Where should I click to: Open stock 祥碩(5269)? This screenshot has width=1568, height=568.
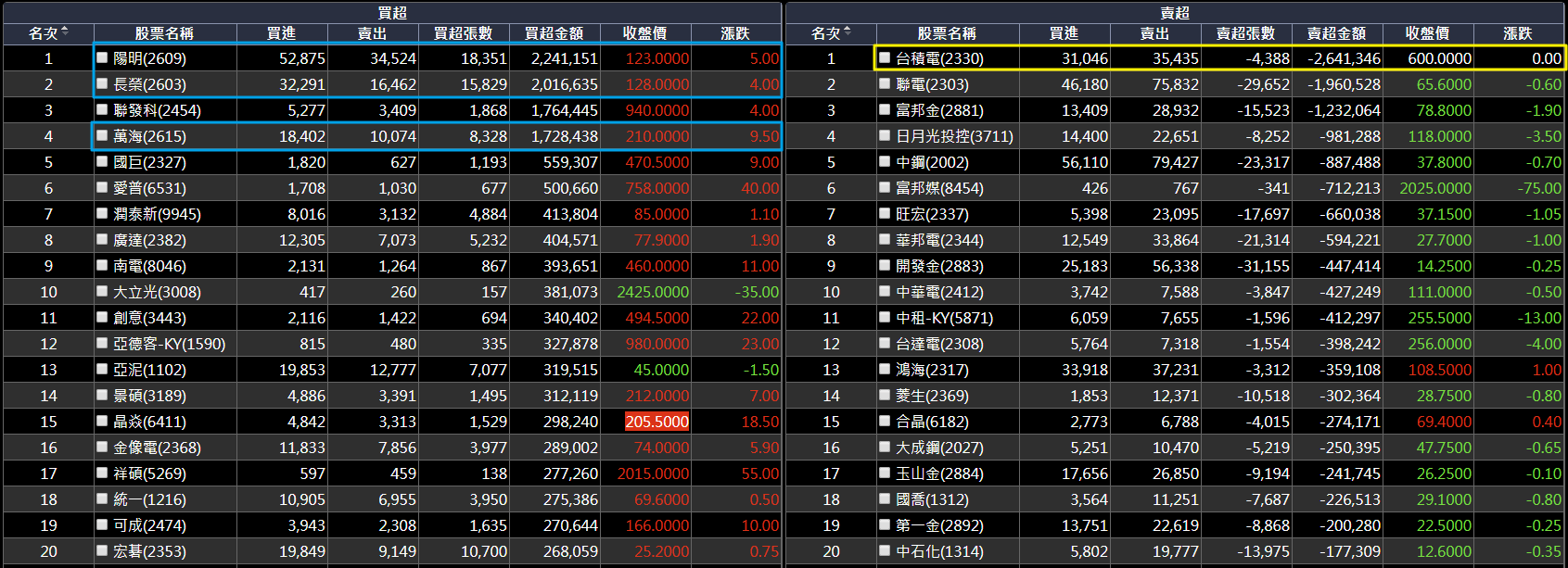(x=149, y=473)
